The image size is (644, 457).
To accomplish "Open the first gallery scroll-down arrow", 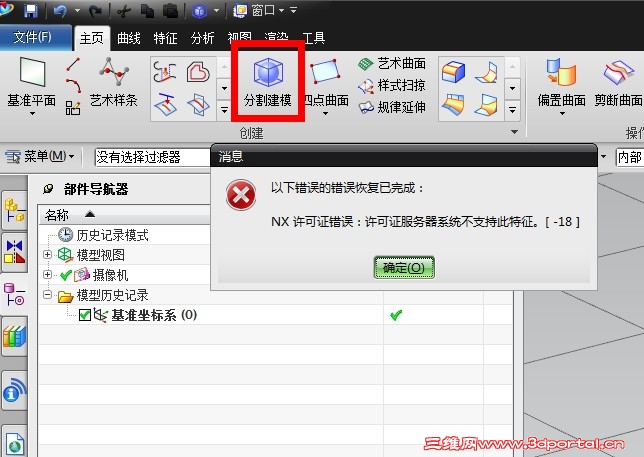I will 224,88.
